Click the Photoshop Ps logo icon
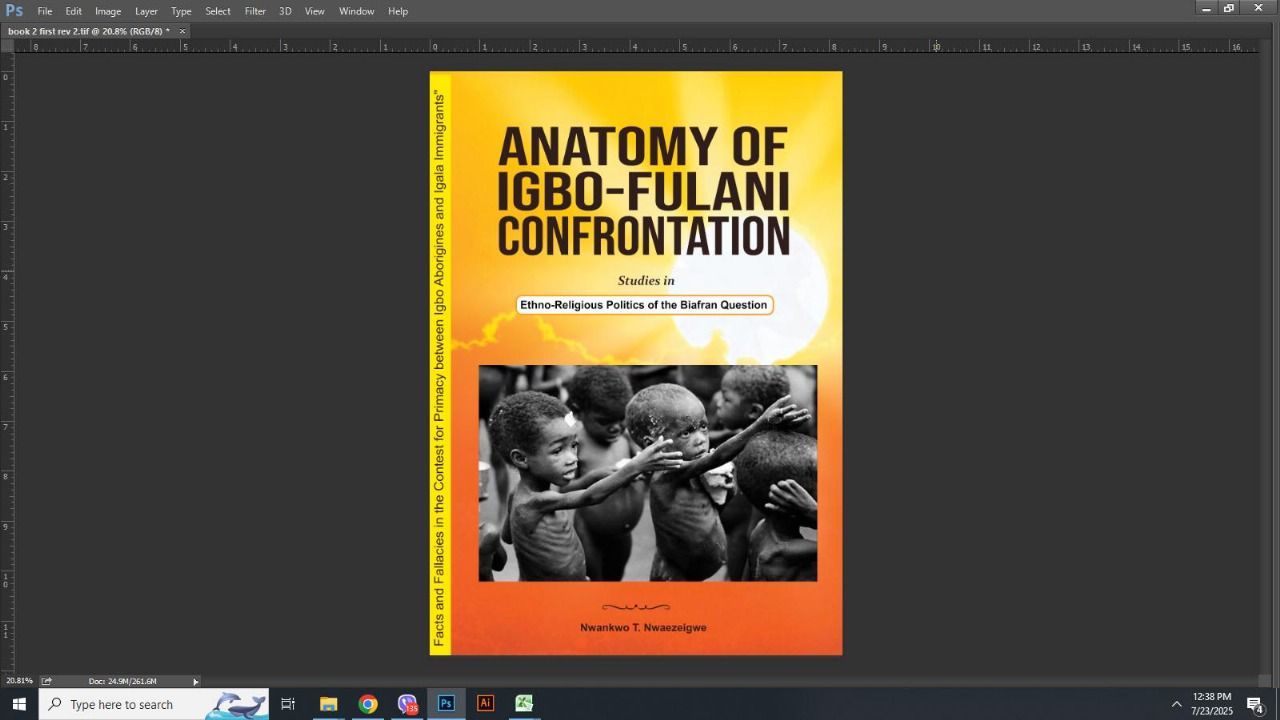The image size is (1280, 720). tap(14, 11)
